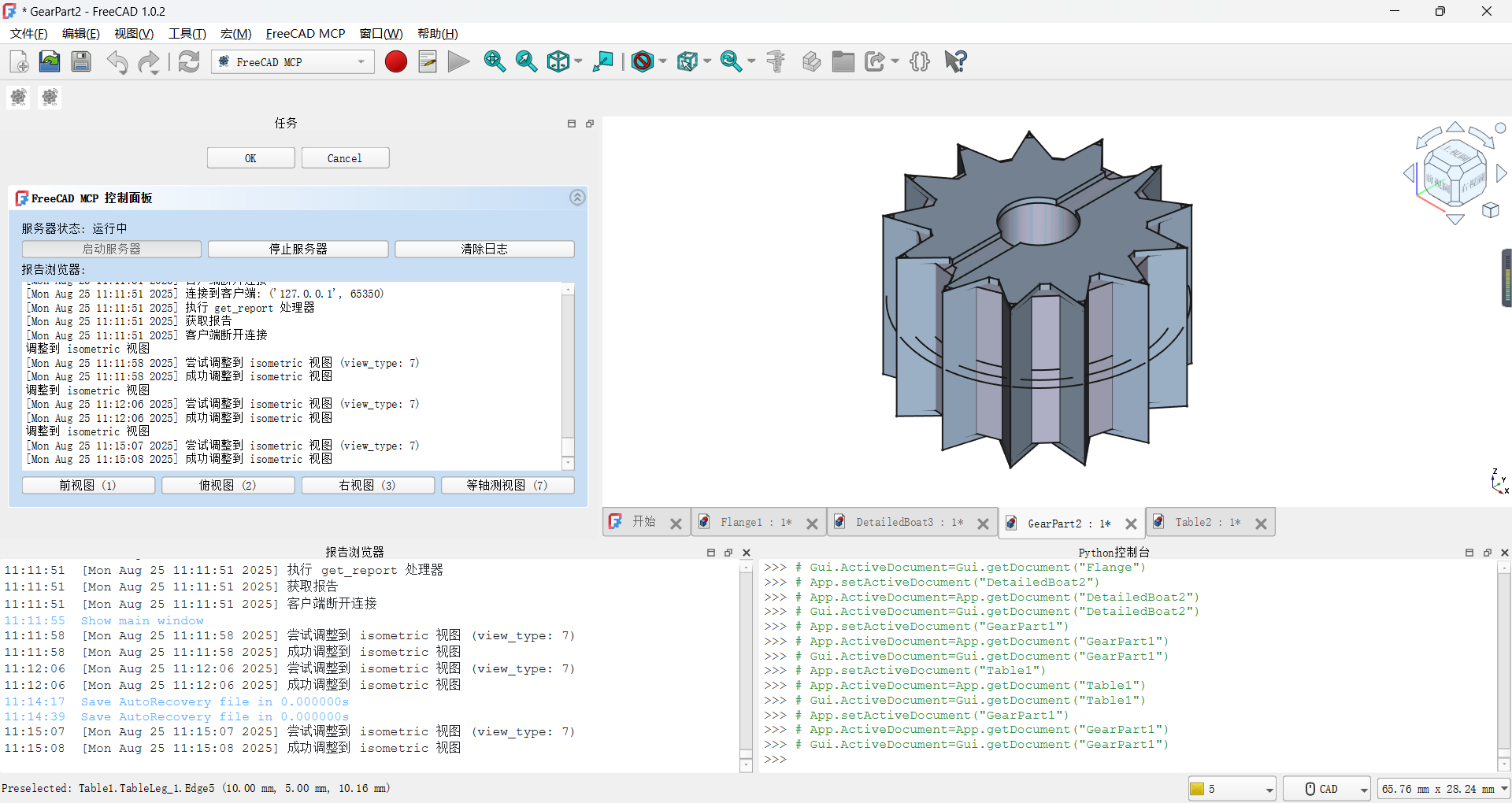Click the create part icon

(811, 61)
